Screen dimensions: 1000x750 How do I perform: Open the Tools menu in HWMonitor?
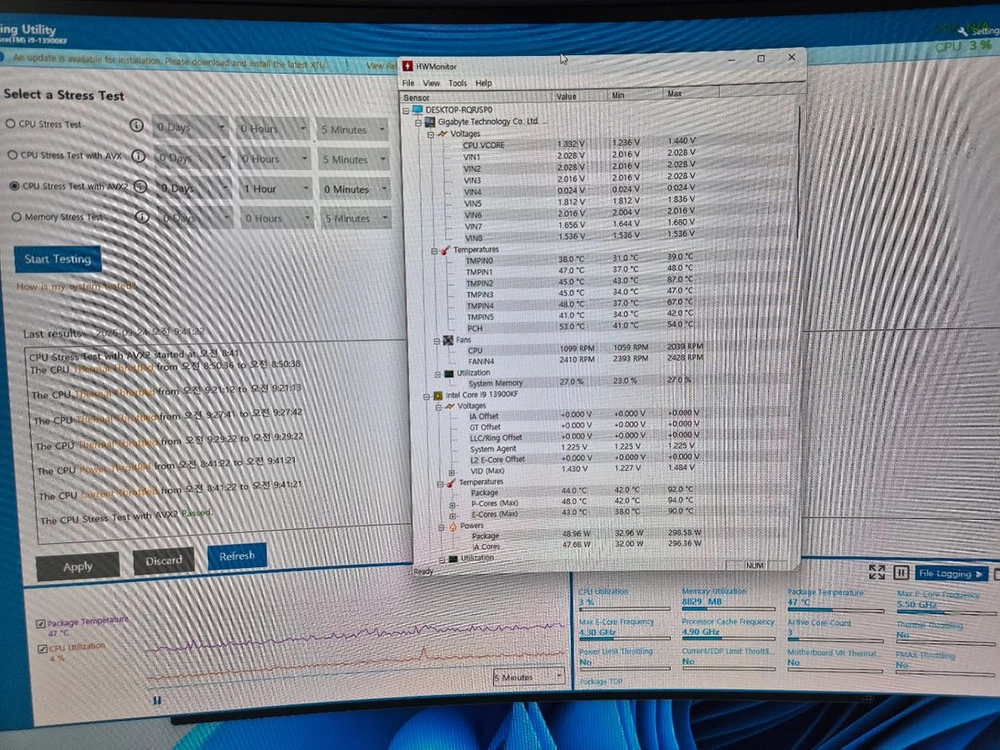pos(457,83)
